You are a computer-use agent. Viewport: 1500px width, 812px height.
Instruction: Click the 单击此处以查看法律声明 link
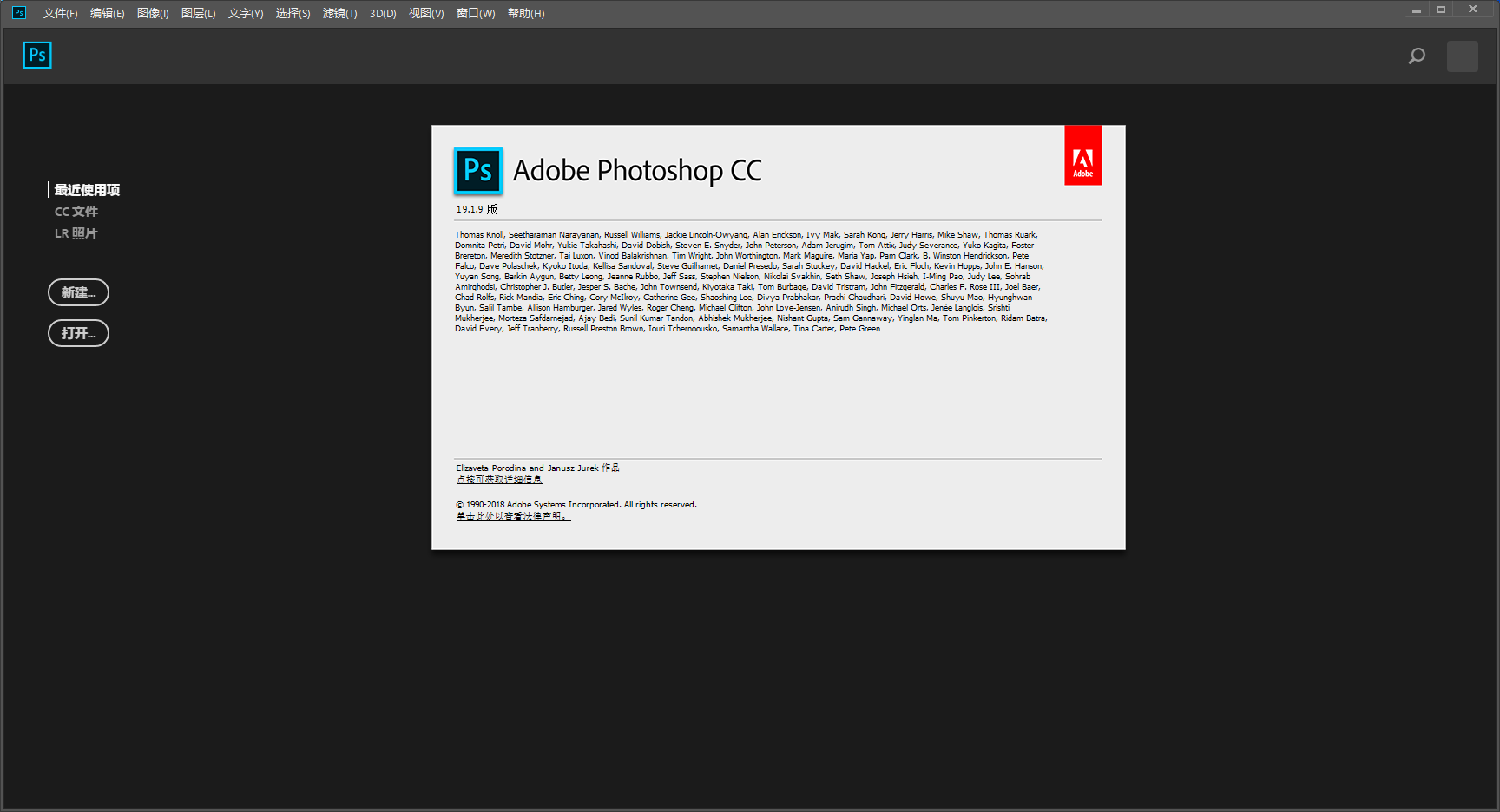511,515
